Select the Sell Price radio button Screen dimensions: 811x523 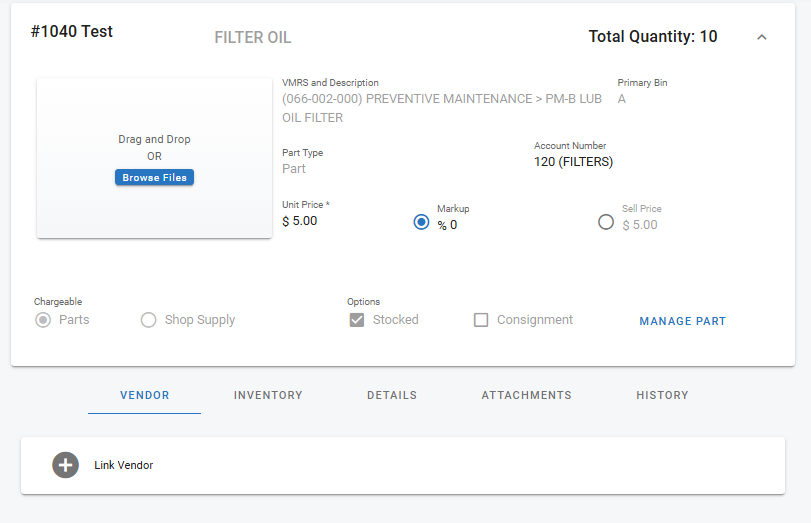click(606, 222)
